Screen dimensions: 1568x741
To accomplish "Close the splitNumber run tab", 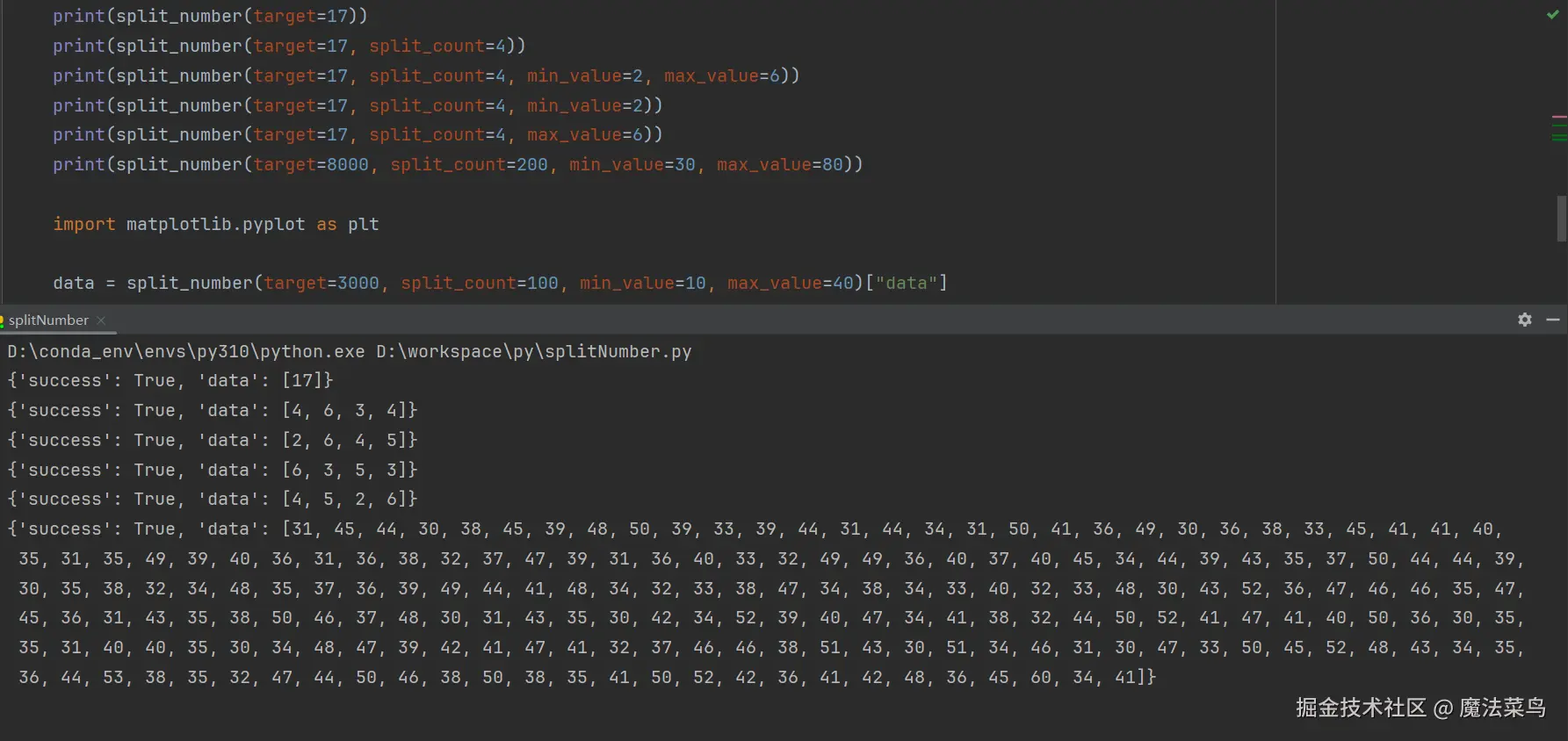I will pyautogui.click(x=101, y=320).
